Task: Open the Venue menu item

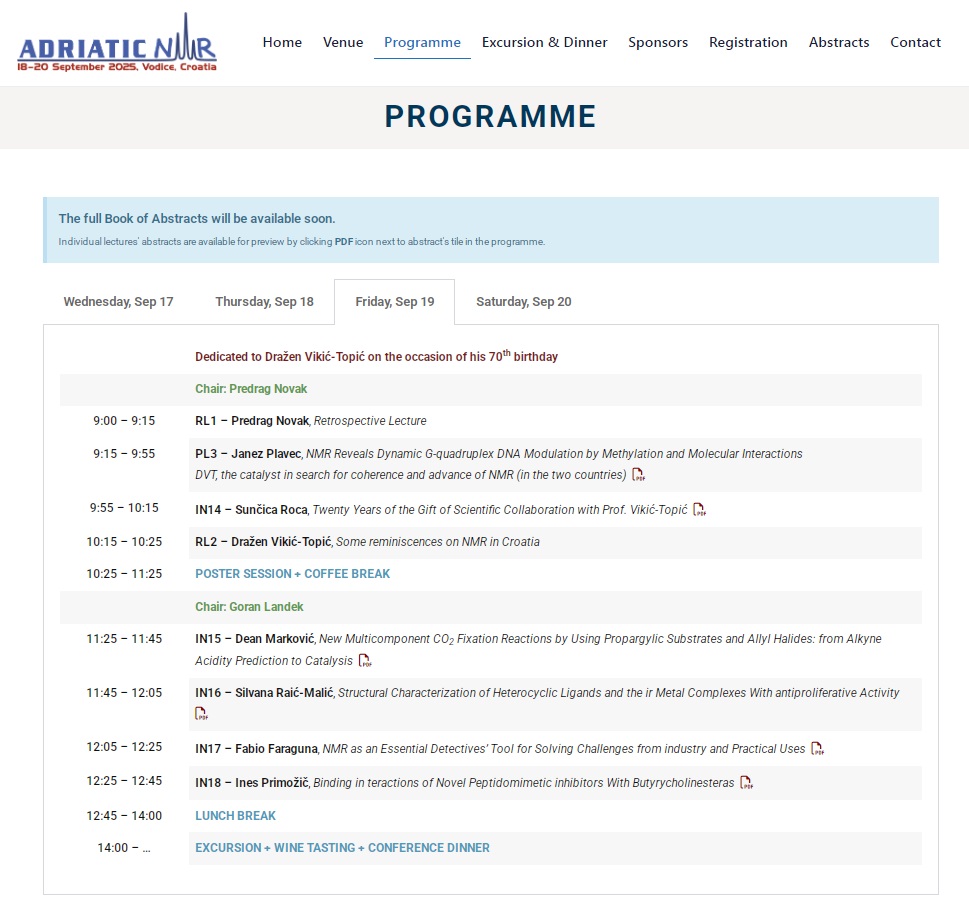Action: (x=343, y=42)
